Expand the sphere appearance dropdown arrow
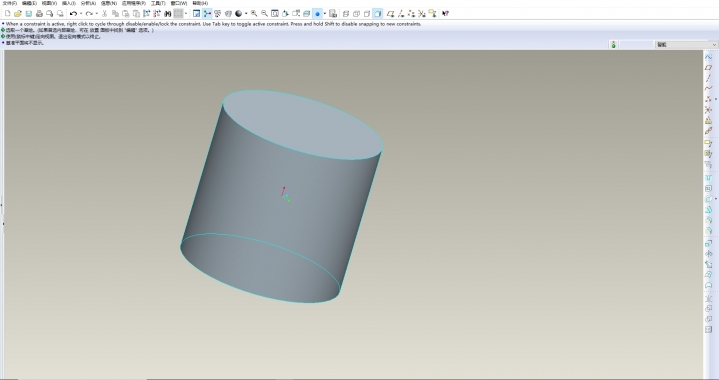 pyautogui.click(x=246, y=14)
